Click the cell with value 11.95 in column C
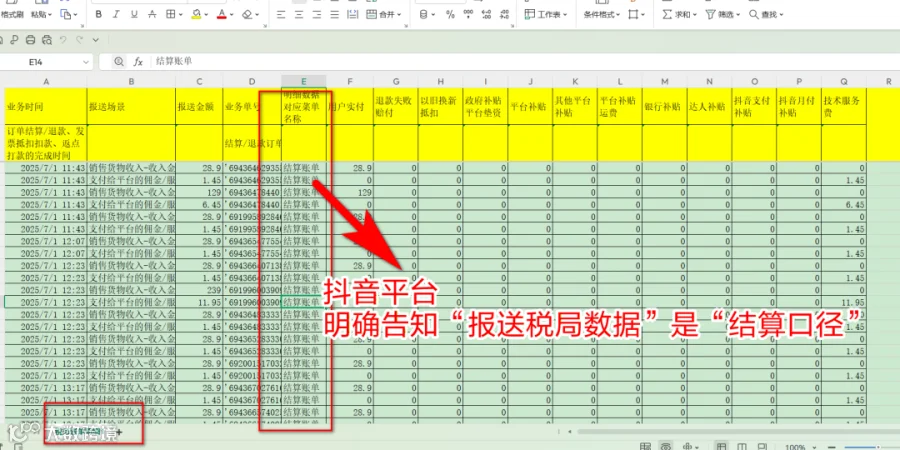This screenshot has width=900, height=450. (x=199, y=302)
